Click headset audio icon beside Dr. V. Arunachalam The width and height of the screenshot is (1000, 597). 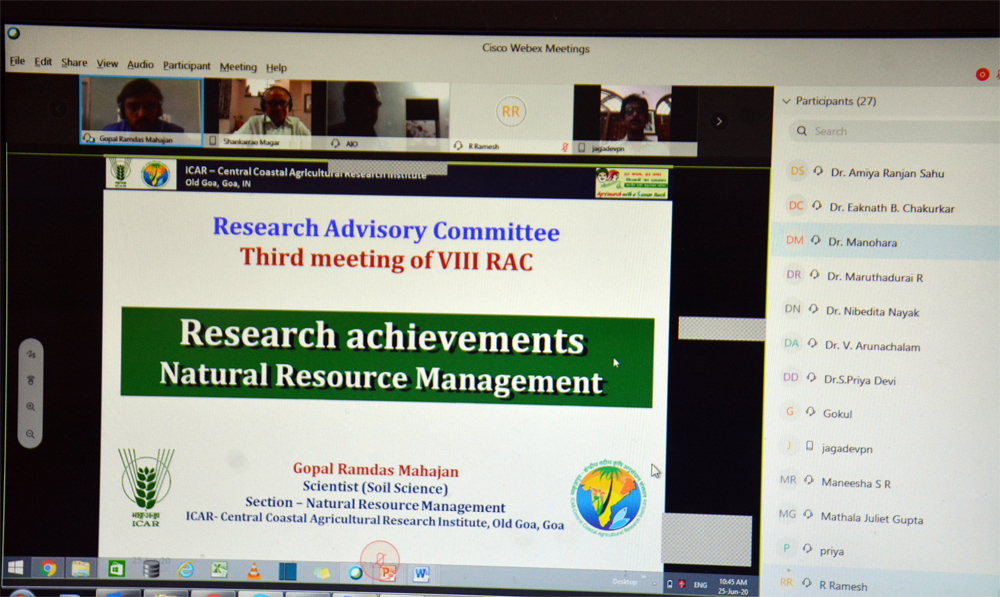click(x=812, y=343)
